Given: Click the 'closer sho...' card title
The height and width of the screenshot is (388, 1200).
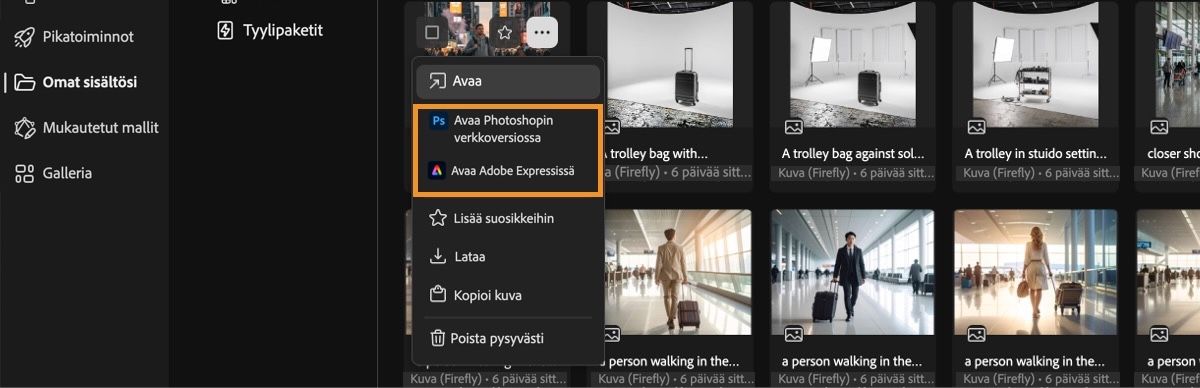Looking at the screenshot, I should (1173, 154).
